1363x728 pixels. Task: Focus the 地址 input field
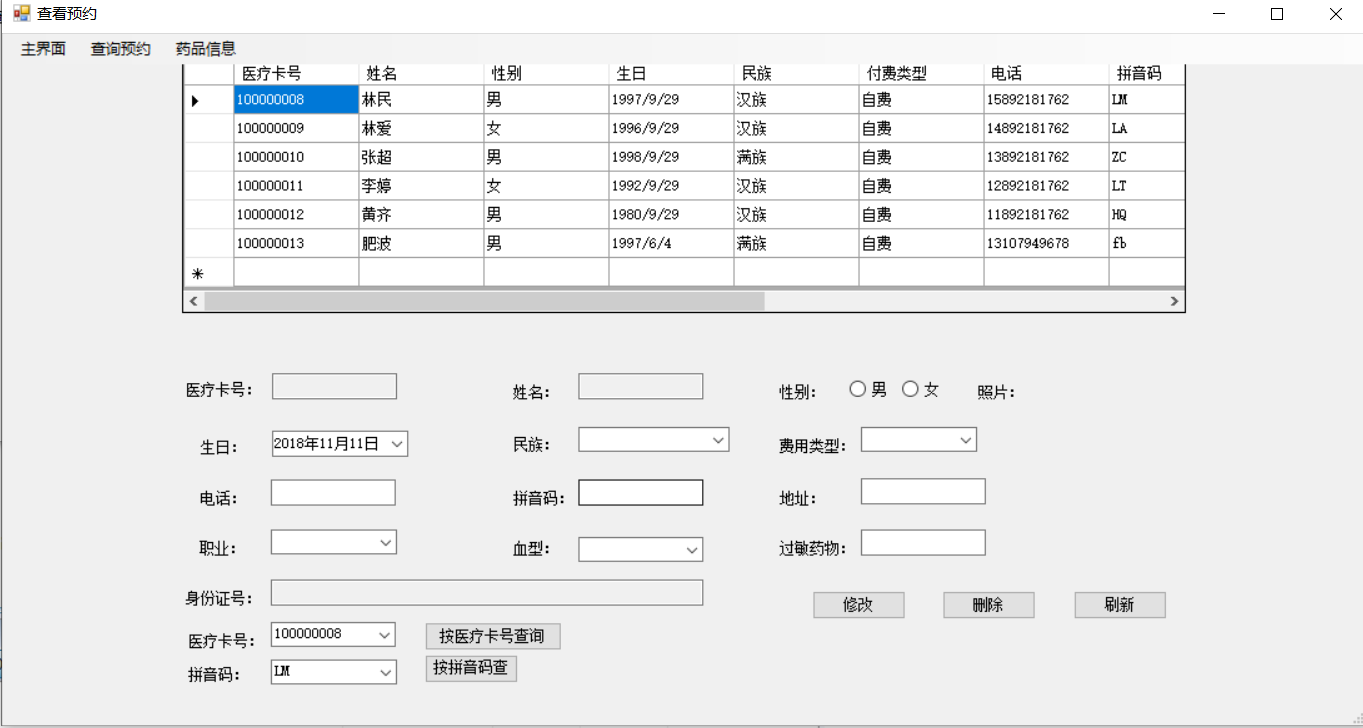click(x=923, y=491)
